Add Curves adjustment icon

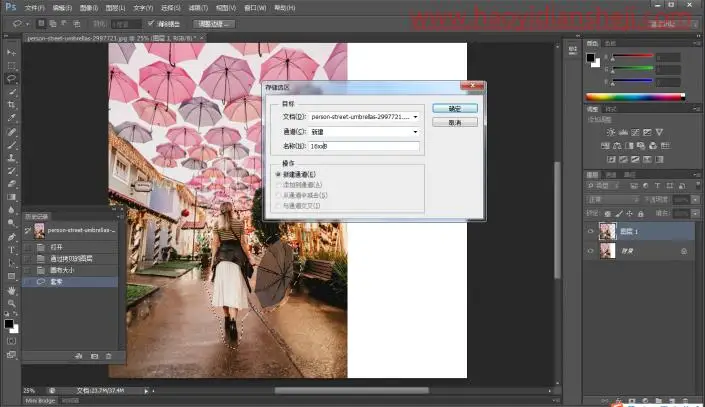point(635,132)
